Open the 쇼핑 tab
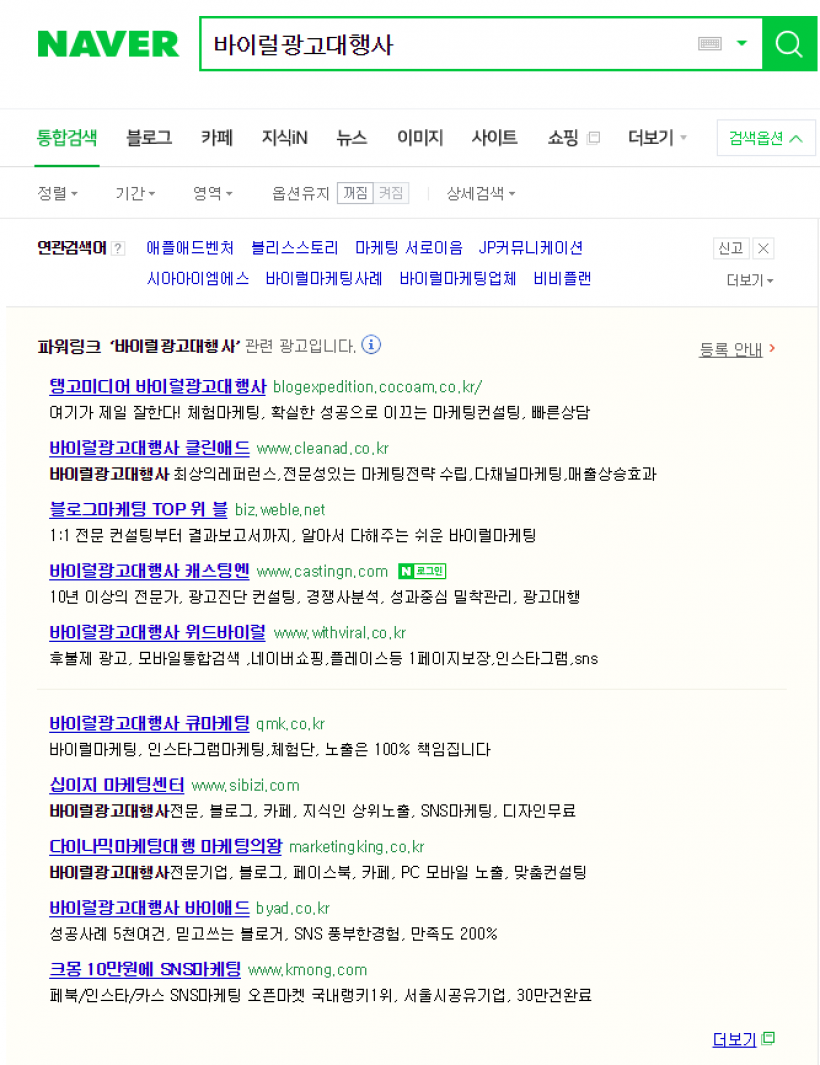This screenshot has width=820, height=1065. click(x=563, y=138)
